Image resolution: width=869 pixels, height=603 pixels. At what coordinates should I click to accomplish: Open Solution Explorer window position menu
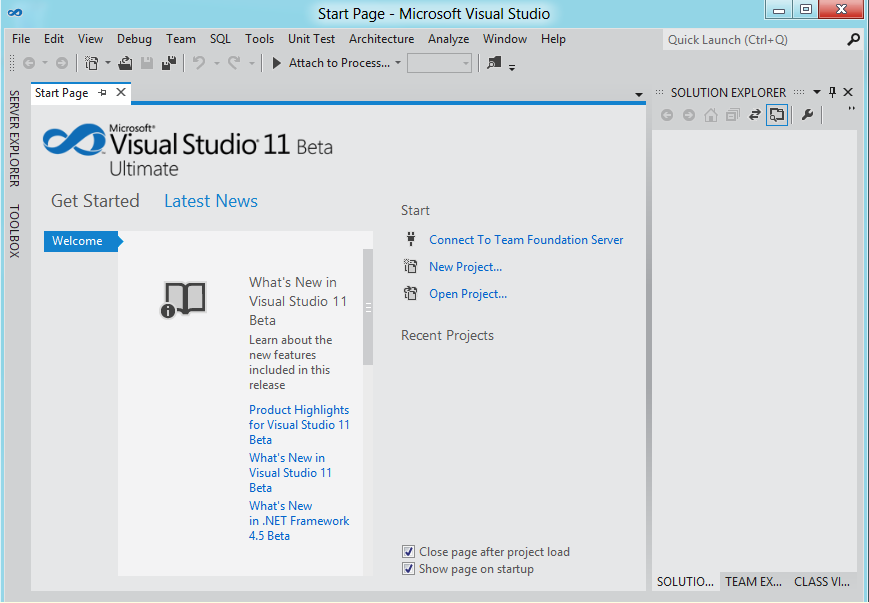(816, 93)
